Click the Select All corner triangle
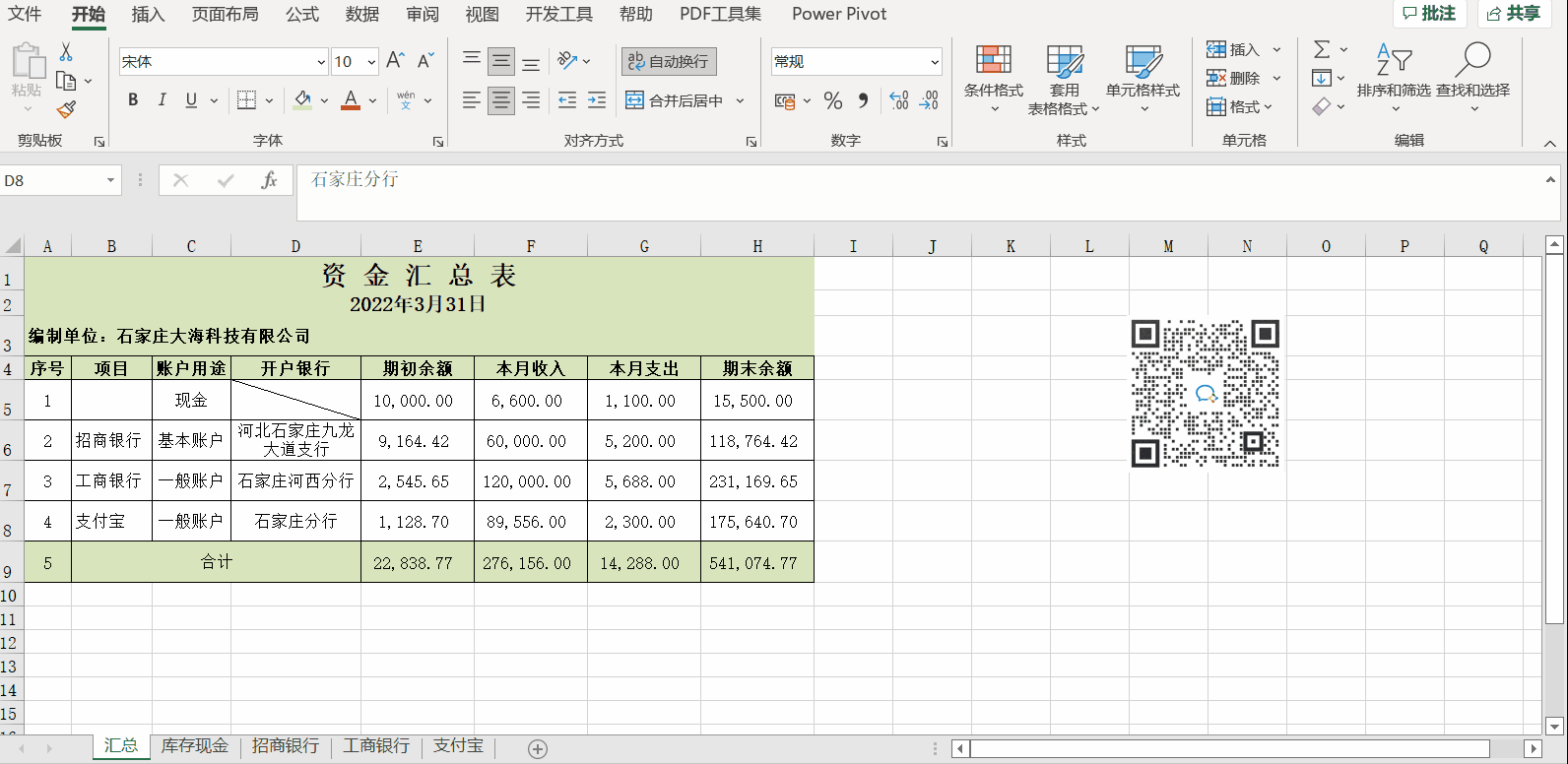 (x=12, y=246)
